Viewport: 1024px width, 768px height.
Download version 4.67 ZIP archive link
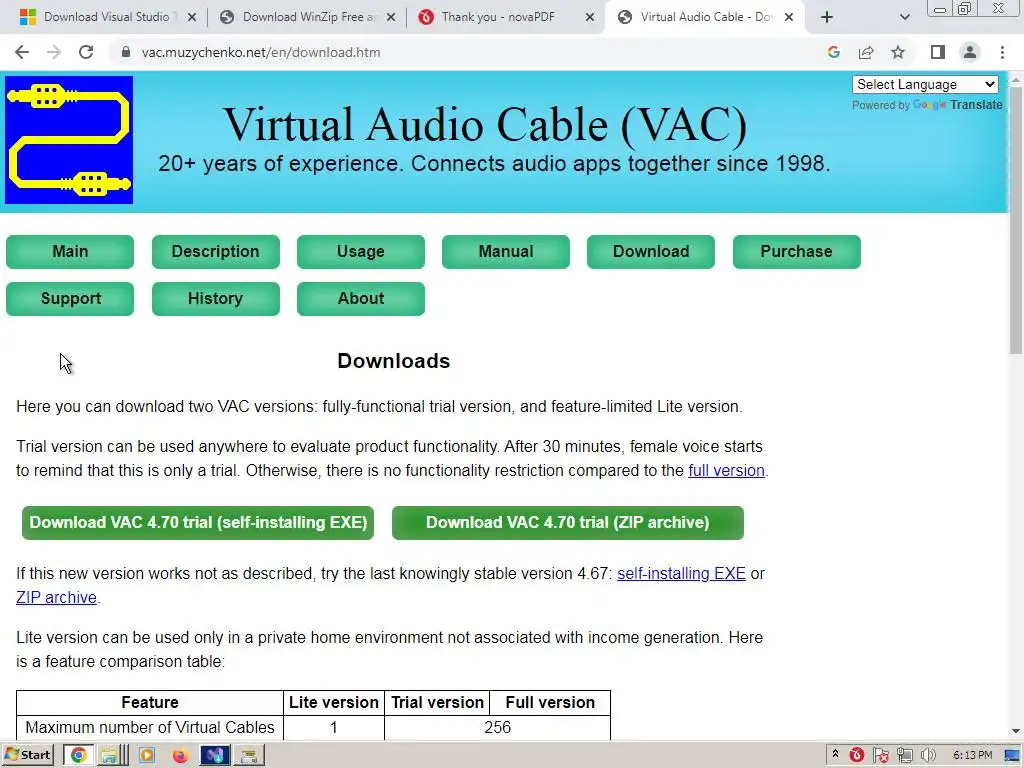pos(56,598)
